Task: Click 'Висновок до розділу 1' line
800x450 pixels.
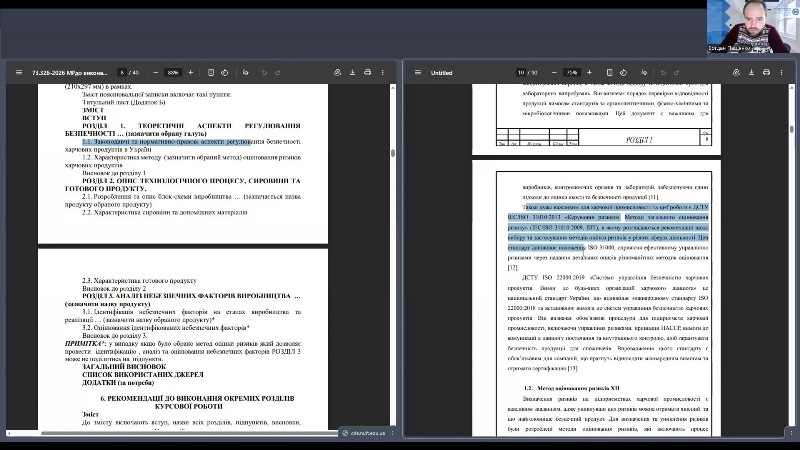Action: click(114, 173)
